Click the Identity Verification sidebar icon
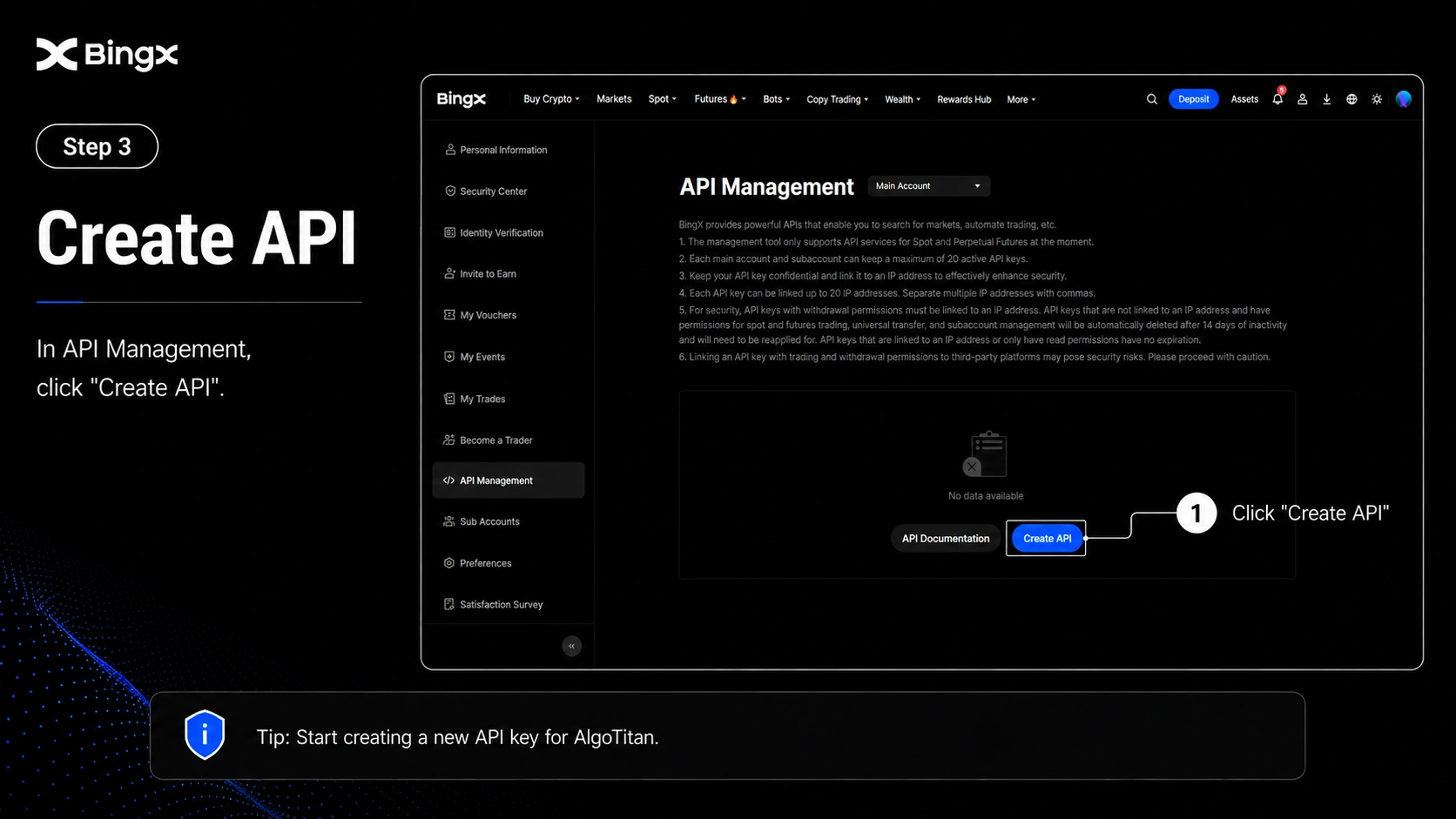 click(x=450, y=232)
